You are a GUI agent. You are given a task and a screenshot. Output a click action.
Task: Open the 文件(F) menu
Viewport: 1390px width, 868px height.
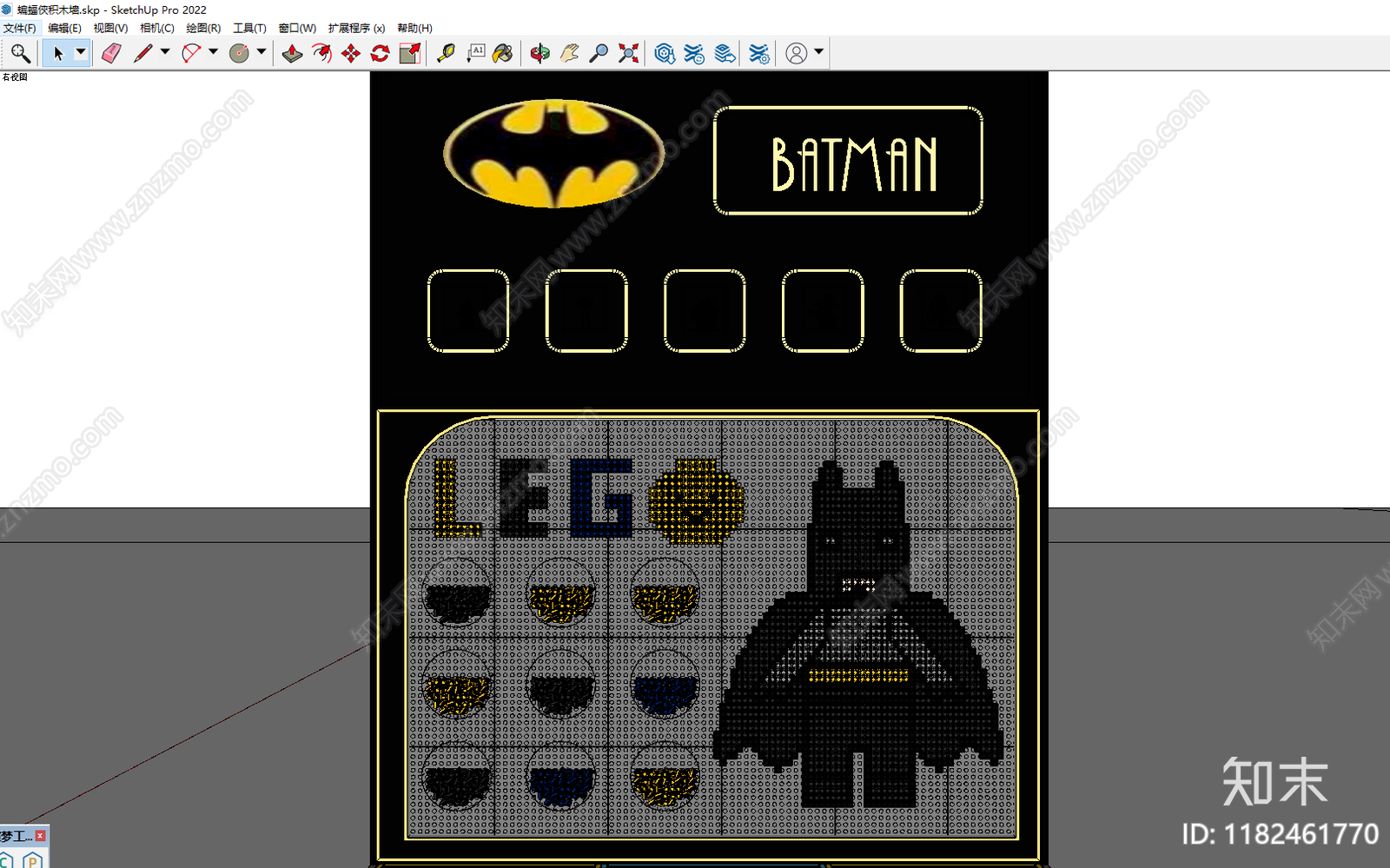tap(19, 28)
